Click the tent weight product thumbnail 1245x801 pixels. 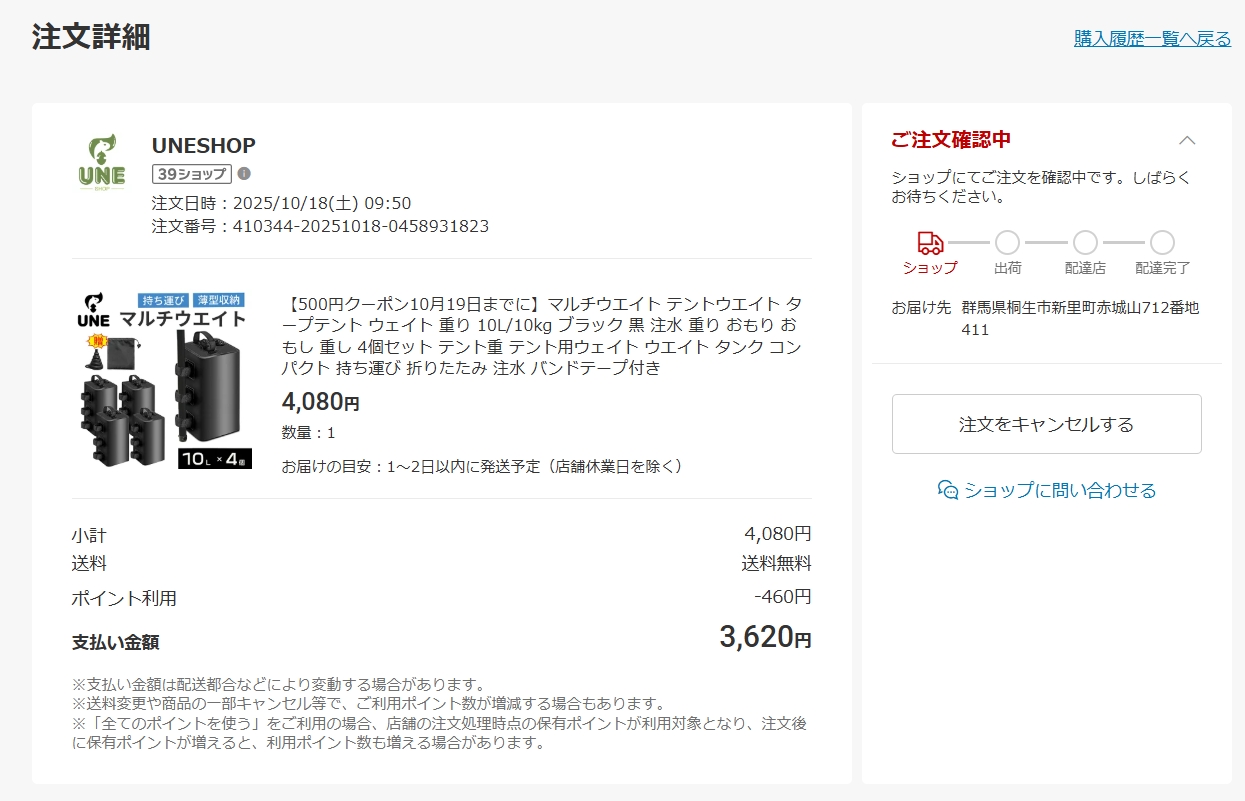[x=166, y=380]
